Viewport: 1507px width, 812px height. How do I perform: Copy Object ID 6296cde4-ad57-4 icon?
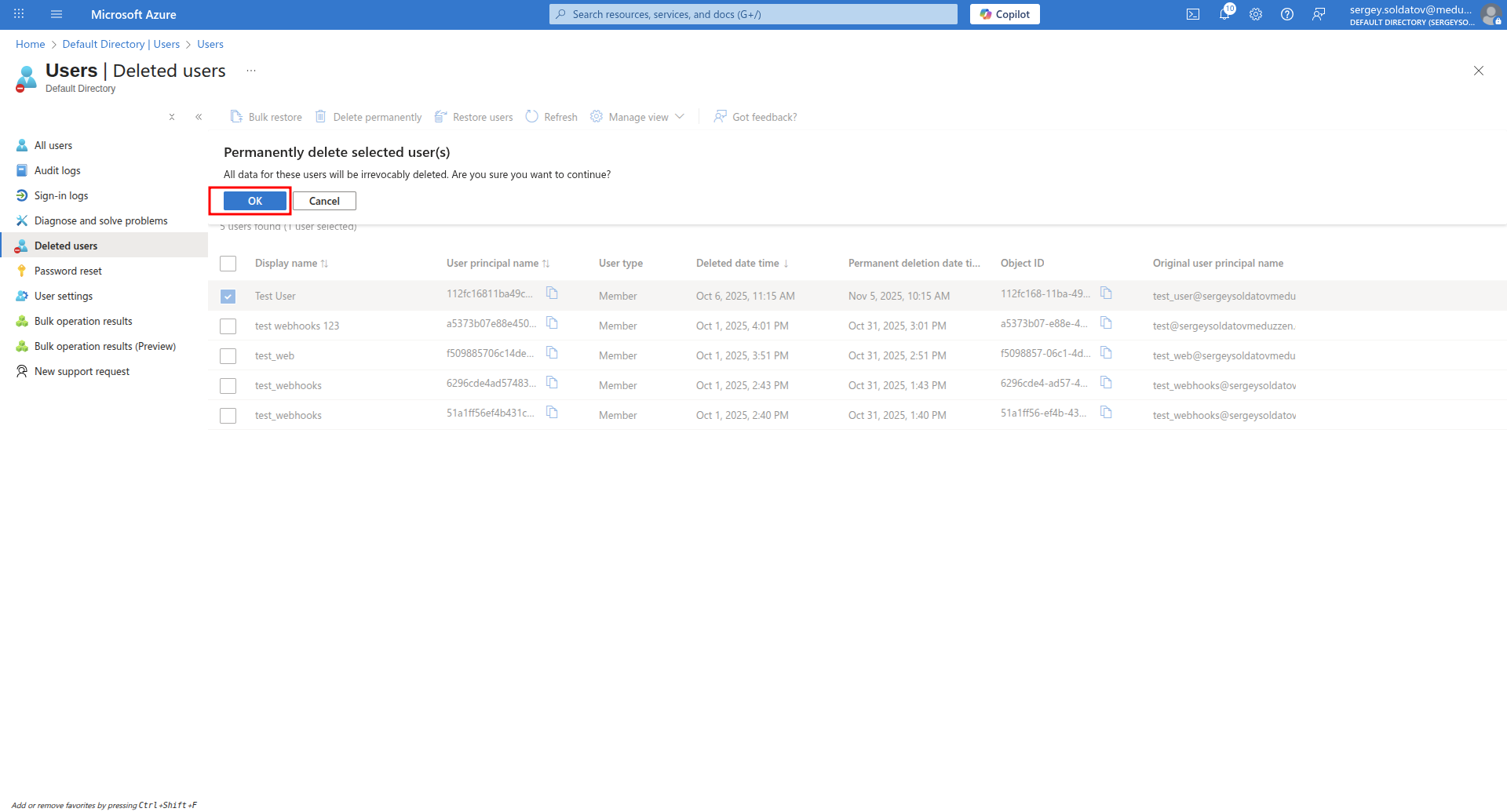pyautogui.click(x=1106, y=383)
